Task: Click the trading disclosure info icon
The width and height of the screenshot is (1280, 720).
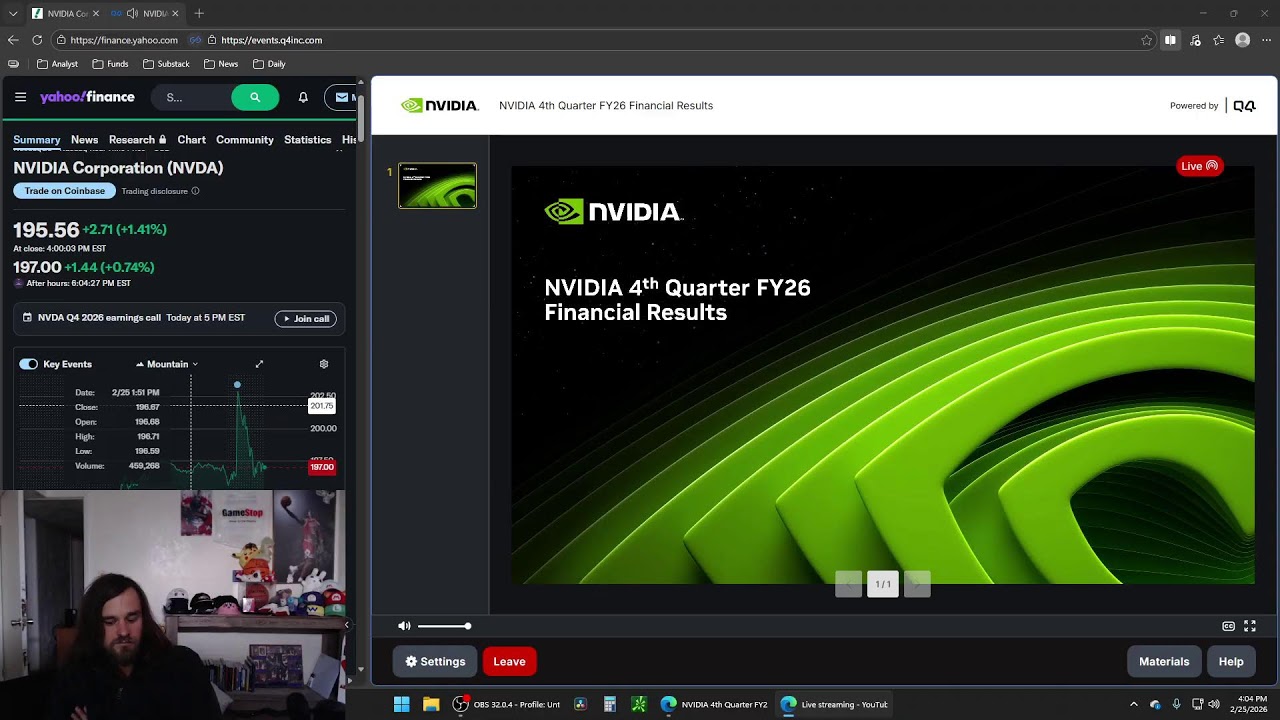Action: pos(195,191)
